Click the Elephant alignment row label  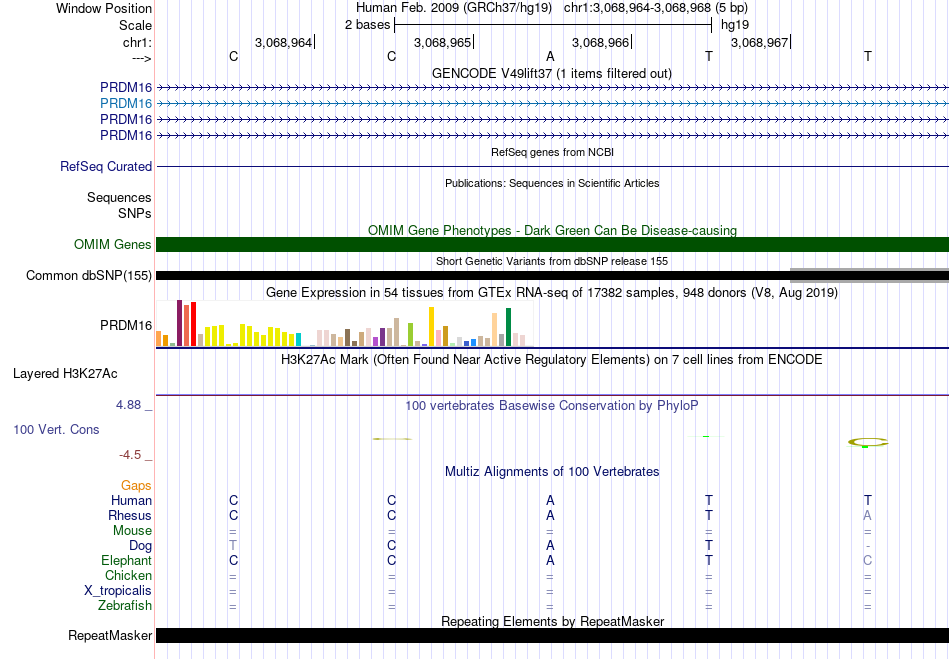(127, 560)
